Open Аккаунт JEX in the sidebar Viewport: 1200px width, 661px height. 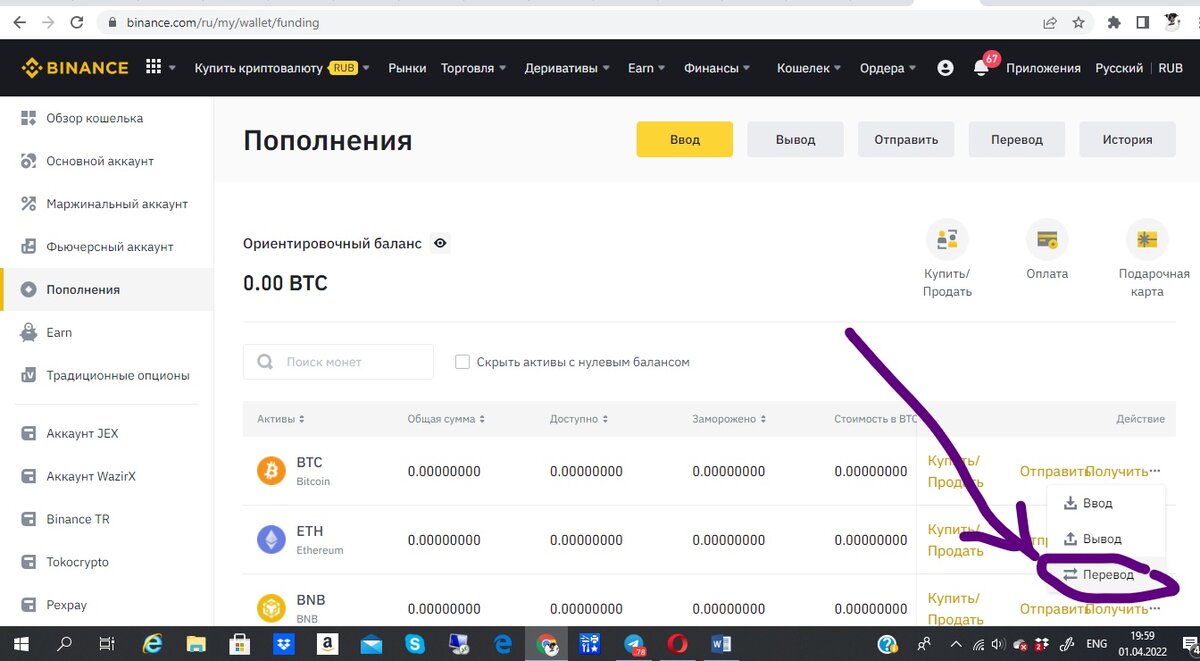point(106,433)
